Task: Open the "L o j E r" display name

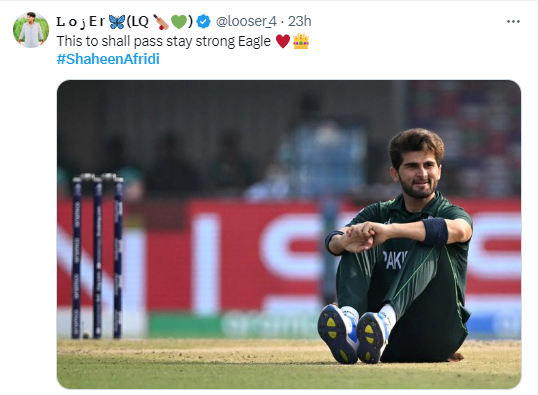Action: click(x=81, y=22)
